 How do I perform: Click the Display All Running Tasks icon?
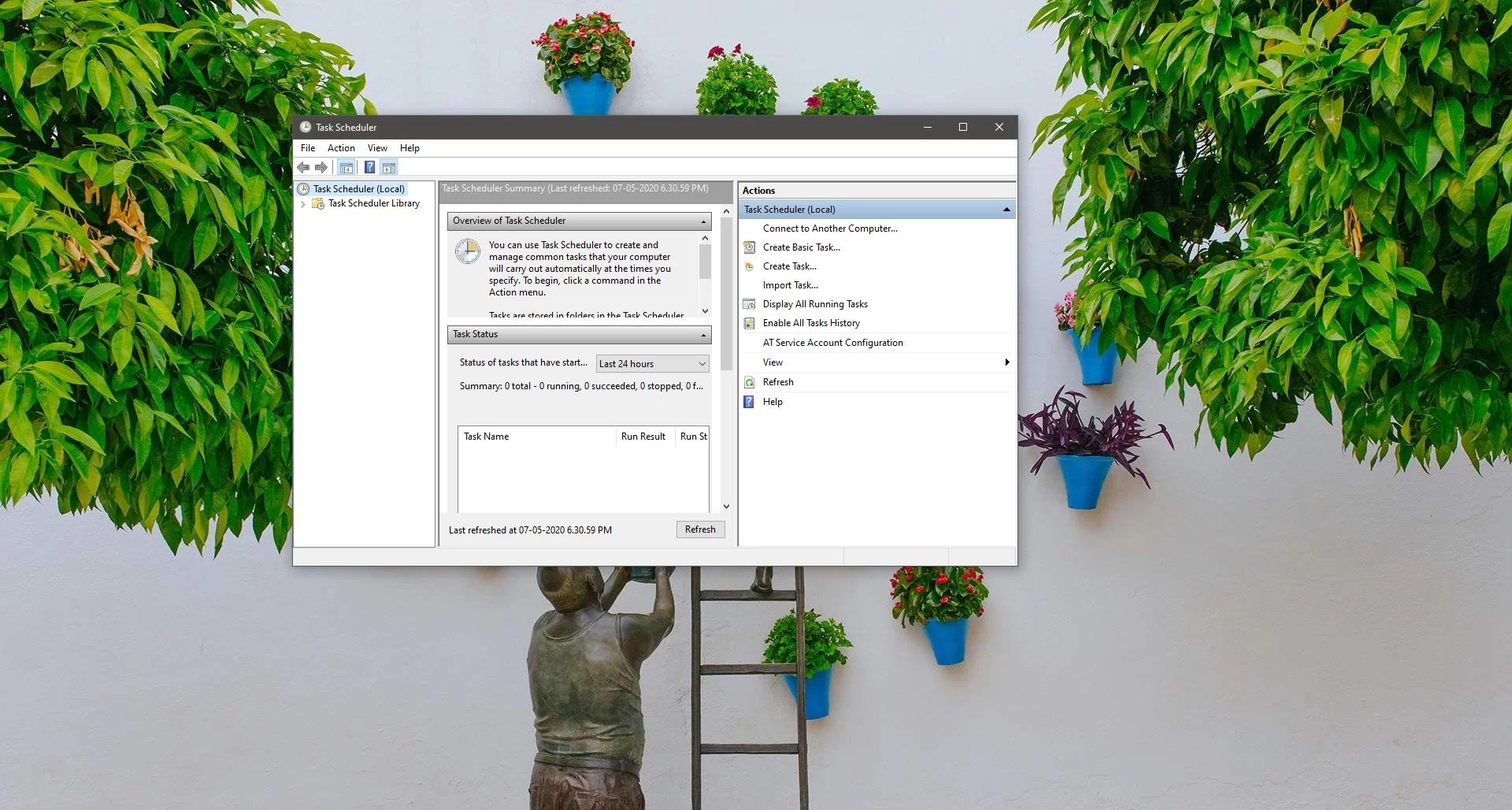749,303
